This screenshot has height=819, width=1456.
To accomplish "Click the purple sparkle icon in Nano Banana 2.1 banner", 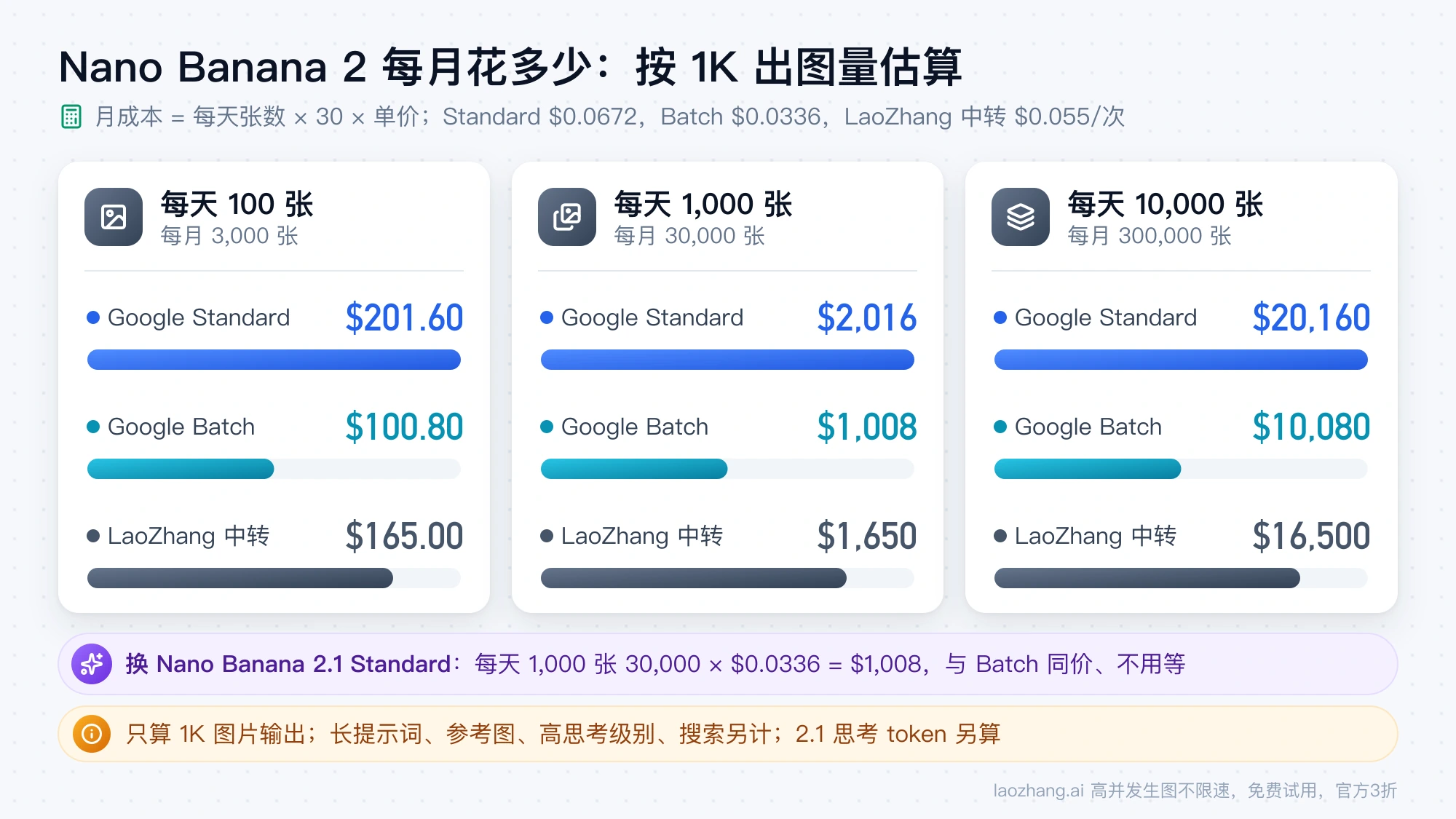I will pyautogui.click(x=92, y=664).
